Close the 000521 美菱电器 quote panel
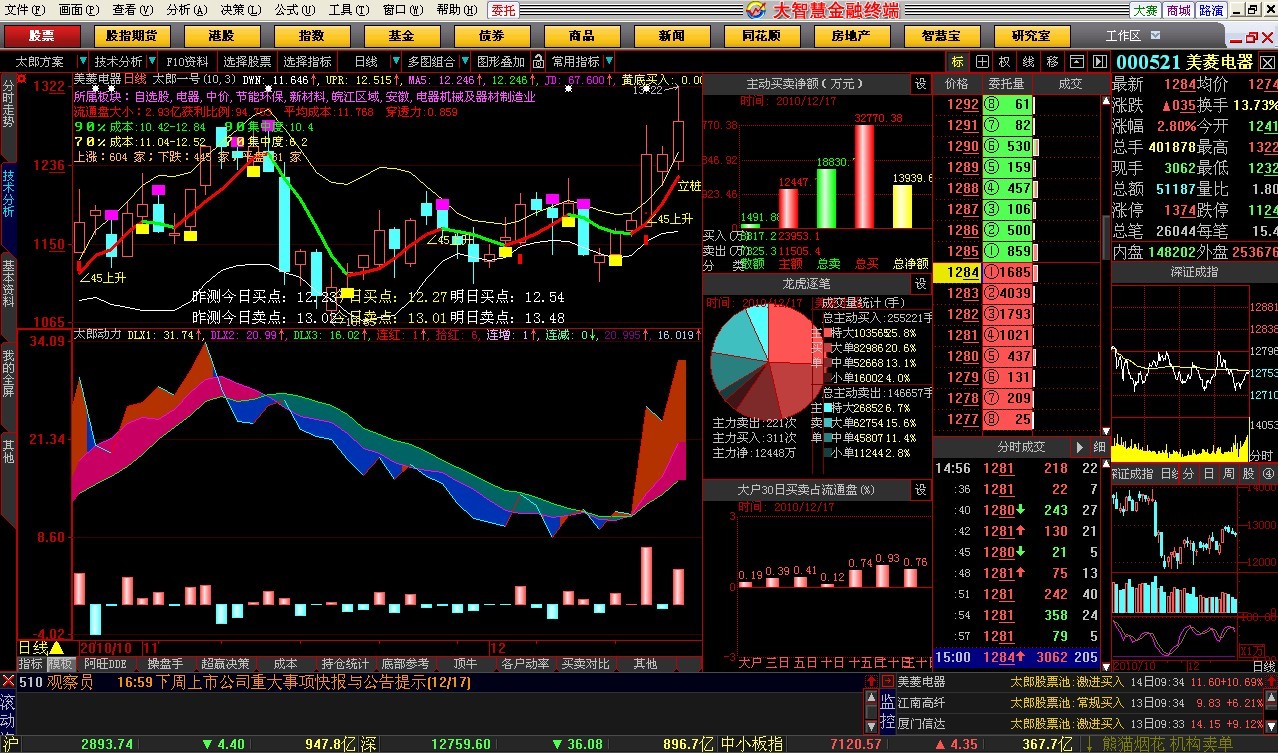The width and height of the screenshot is (1278, 753). 1266,61
